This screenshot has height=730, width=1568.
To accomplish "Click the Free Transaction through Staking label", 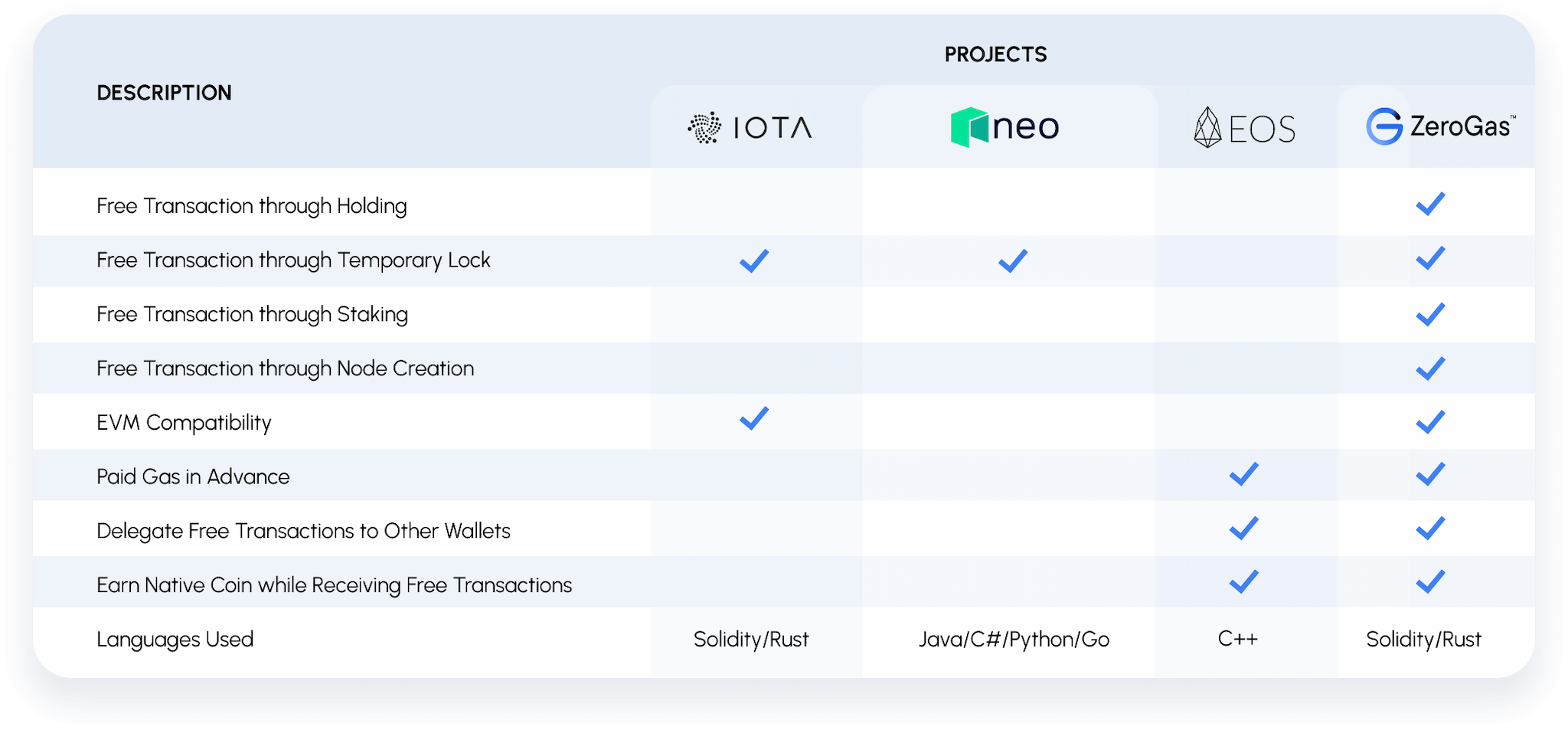I will click(252, 315).
